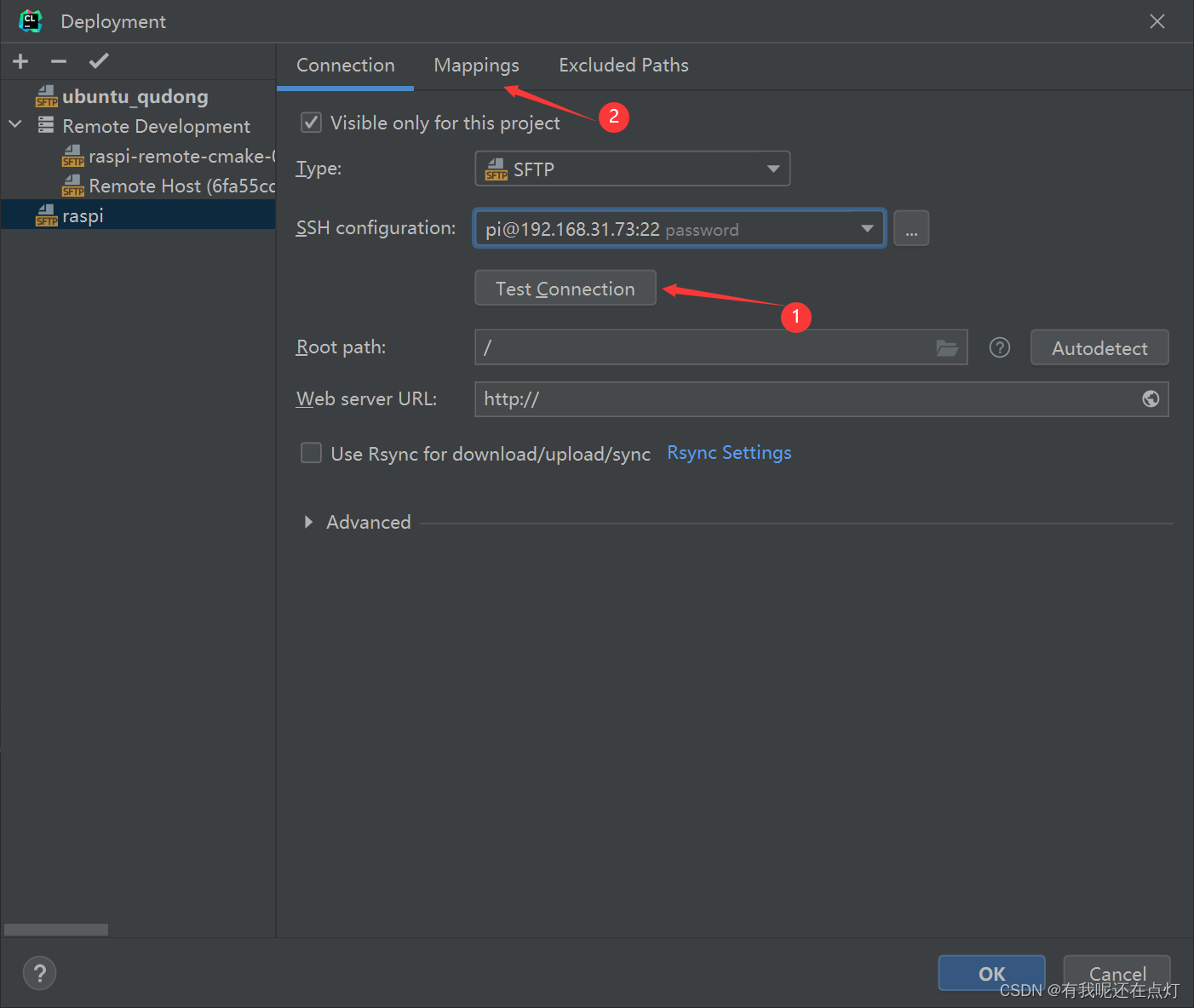Click the help icon at bottom left
This screenshot has height=1008, width=1194.
pyautogui.click(x=39, y=972)
